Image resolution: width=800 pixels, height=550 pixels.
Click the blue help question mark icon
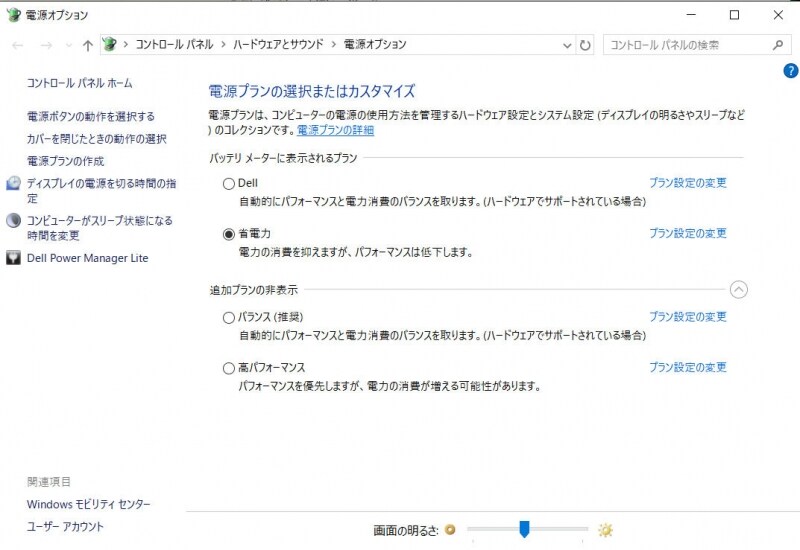click(x=790, y=71)
